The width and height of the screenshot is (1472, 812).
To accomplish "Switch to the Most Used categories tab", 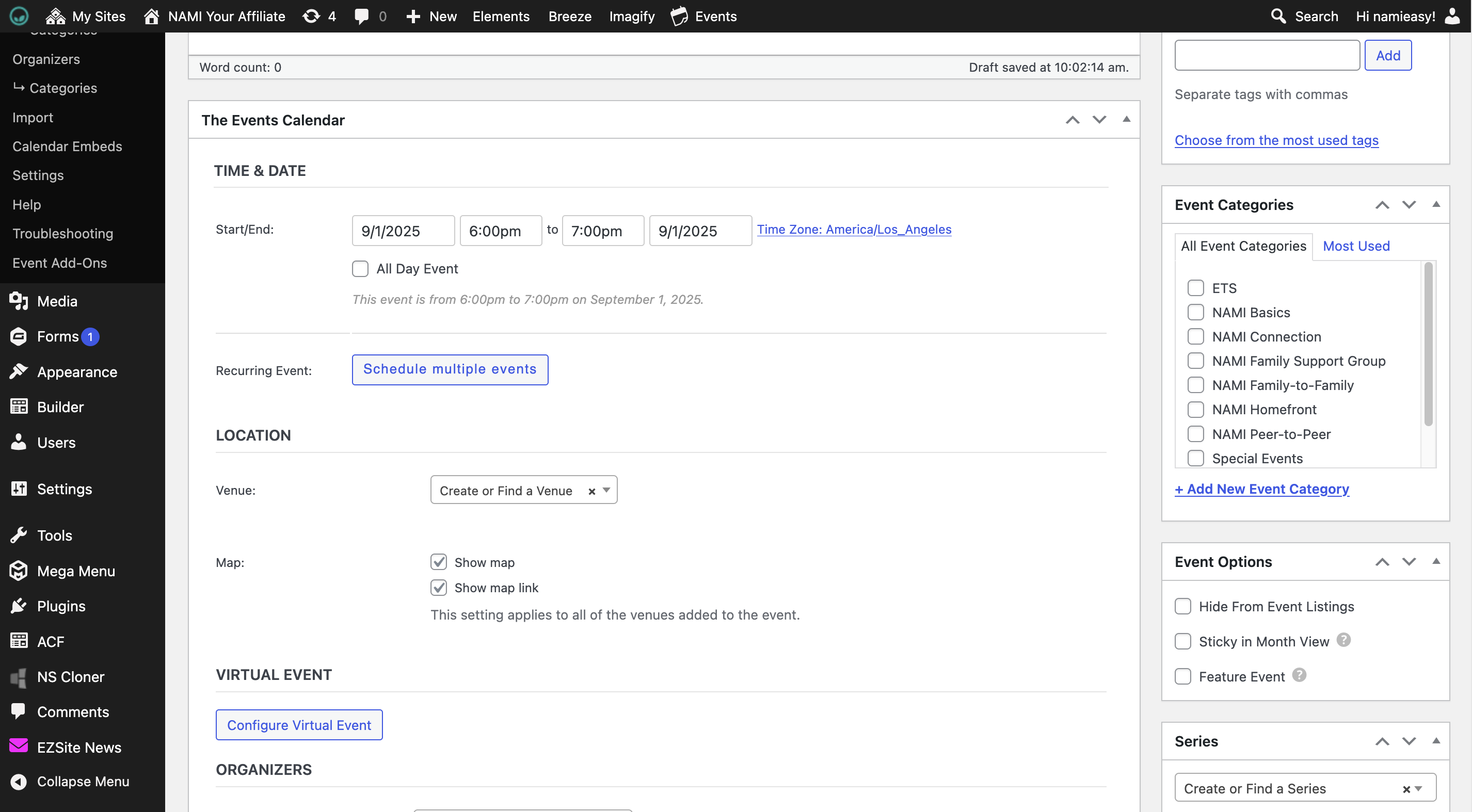I will pyautogui.click(x=1356, y=246).
